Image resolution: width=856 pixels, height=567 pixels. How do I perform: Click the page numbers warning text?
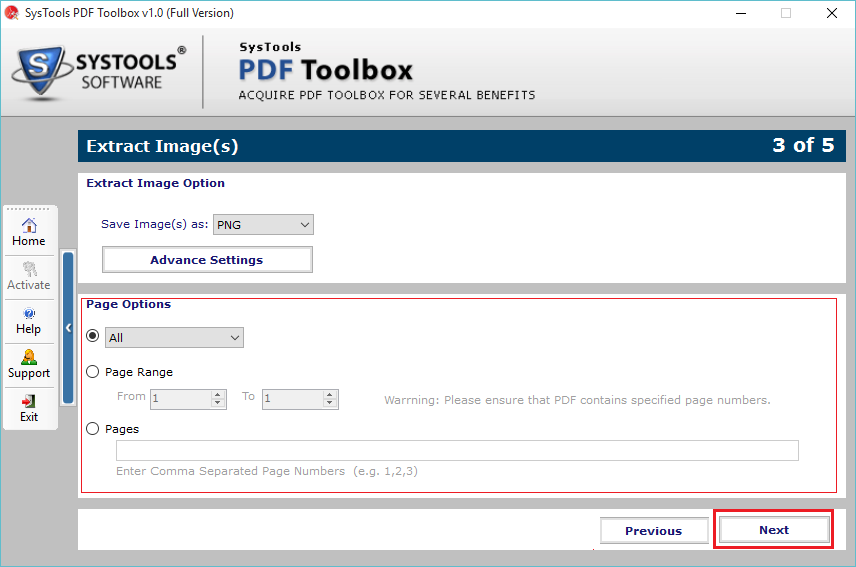[578, 400]
